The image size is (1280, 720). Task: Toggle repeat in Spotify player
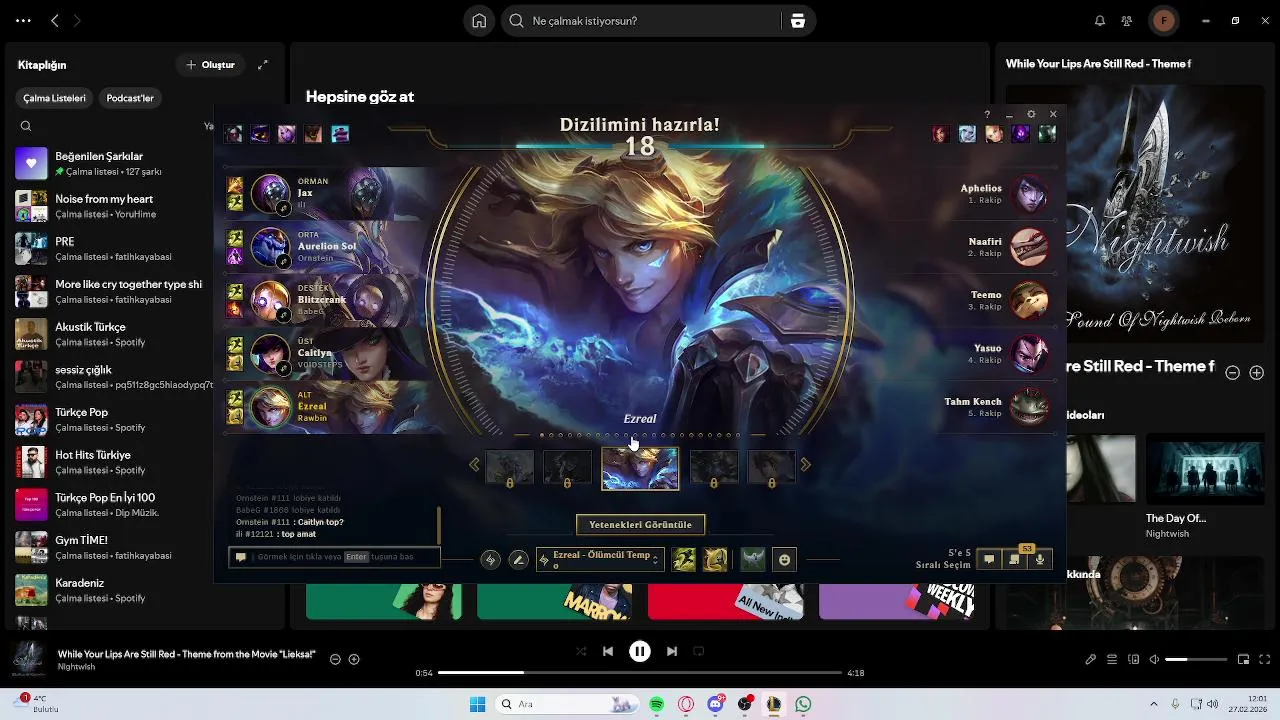699,651
